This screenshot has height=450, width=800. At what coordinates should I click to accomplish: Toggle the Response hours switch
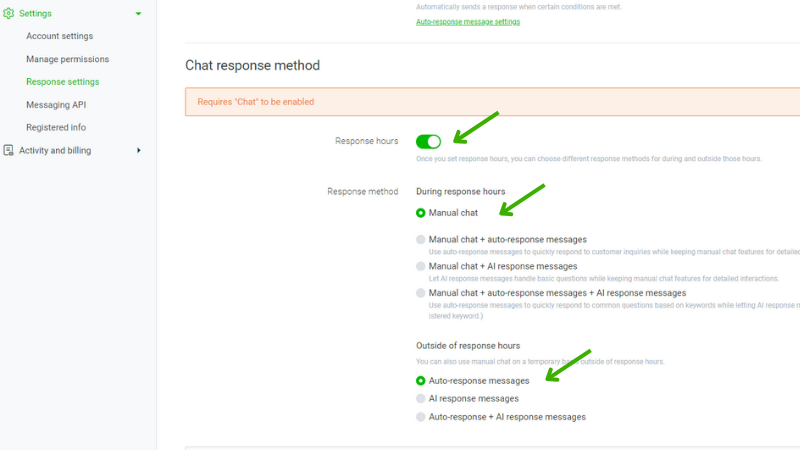(x=428, y=141)
